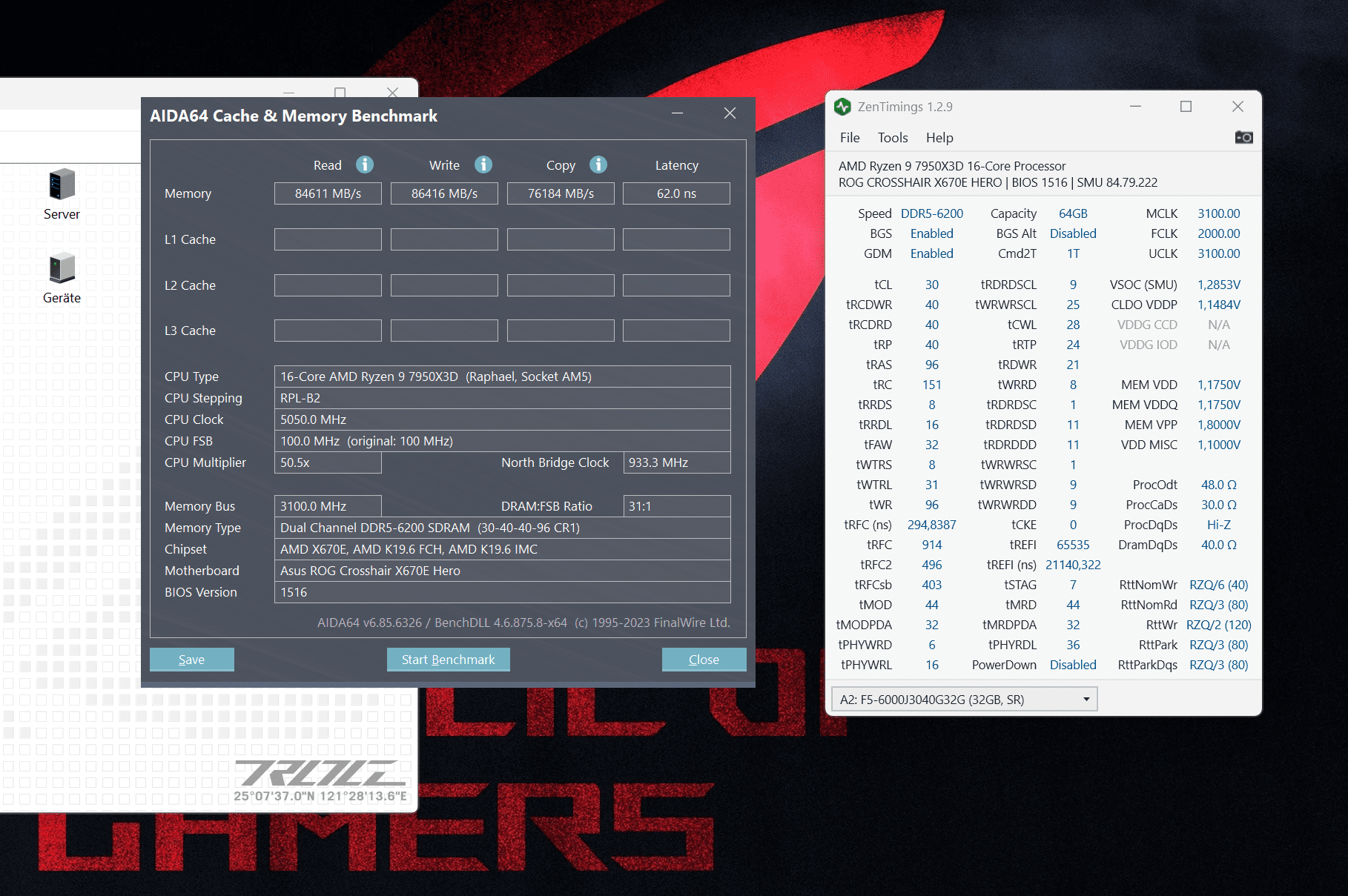This screenshot has height=896, width=1348.
Task: Click the Save button in AIDA64
Action: pyautogui.click(x=191, y=660)
